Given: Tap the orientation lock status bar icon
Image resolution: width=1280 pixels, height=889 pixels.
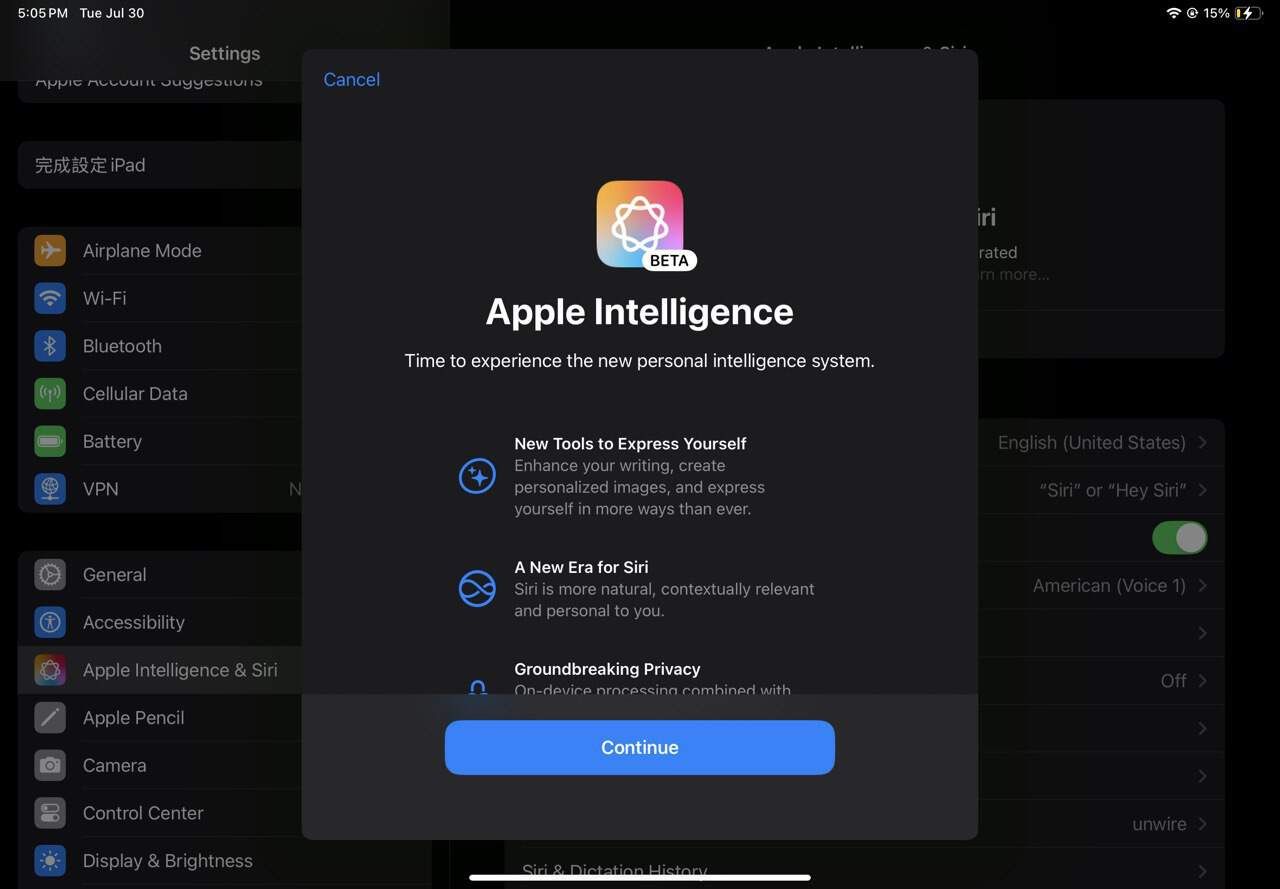Looking at the screenshot, I should (x=1192, y=13).
